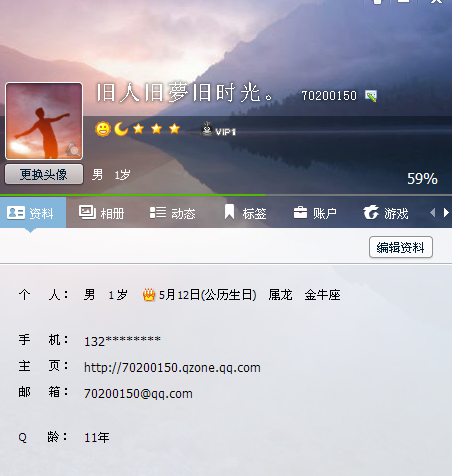
Task: Click the first star level icon
Action: point(139,128)
